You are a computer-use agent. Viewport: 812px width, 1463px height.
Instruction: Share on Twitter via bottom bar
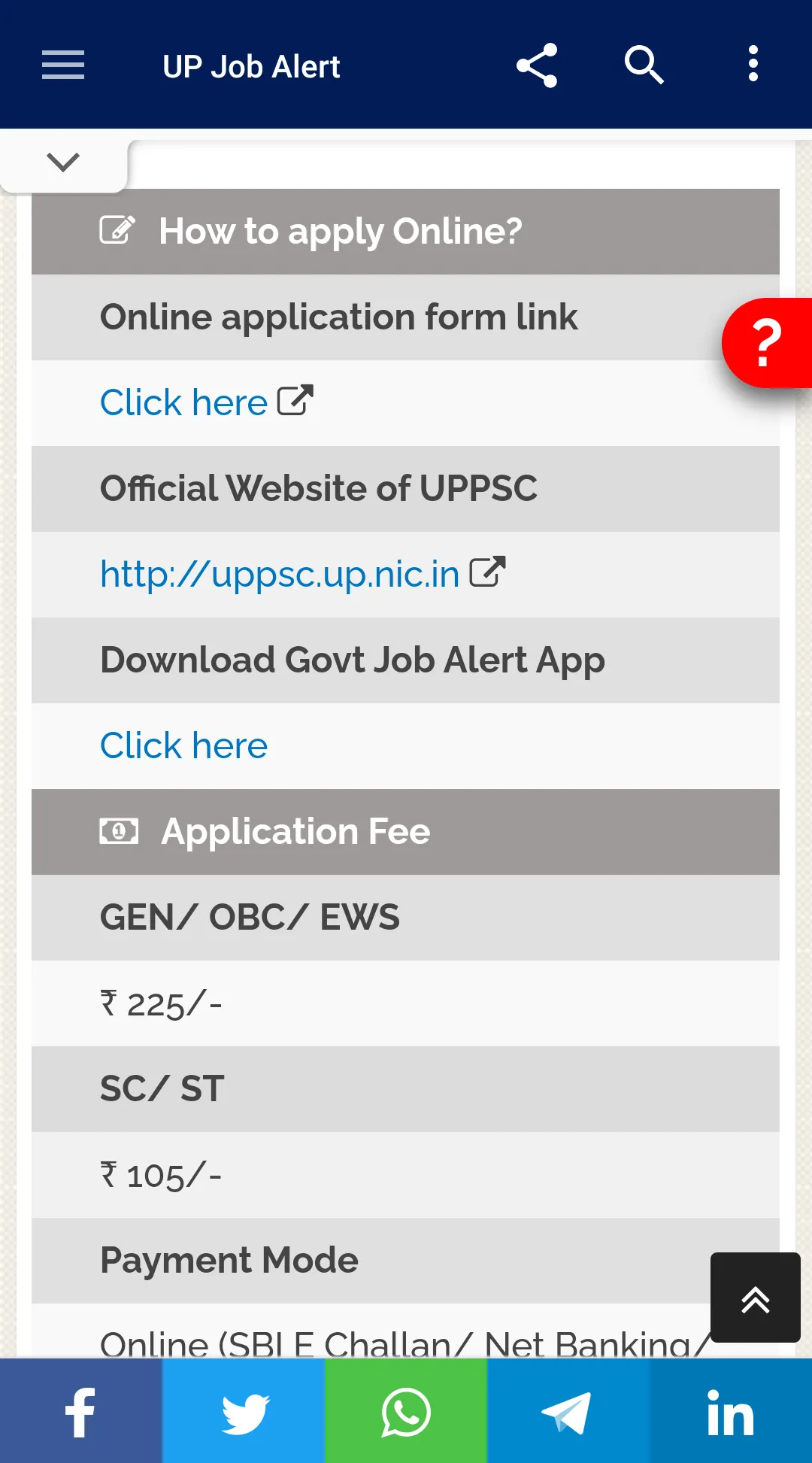[x=244, y=1411]
